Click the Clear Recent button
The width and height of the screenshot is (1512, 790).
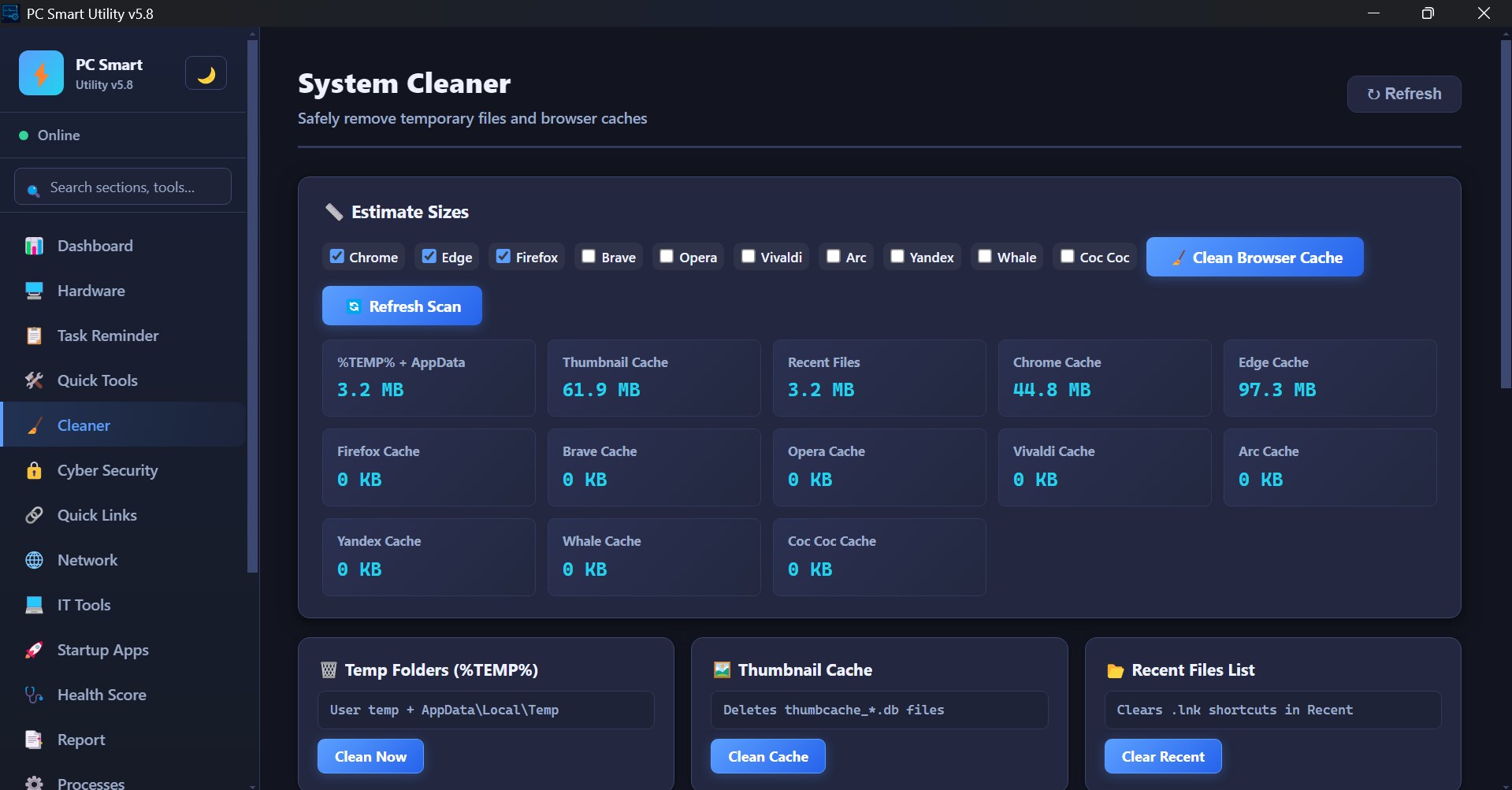click(x=1163, y=756)
